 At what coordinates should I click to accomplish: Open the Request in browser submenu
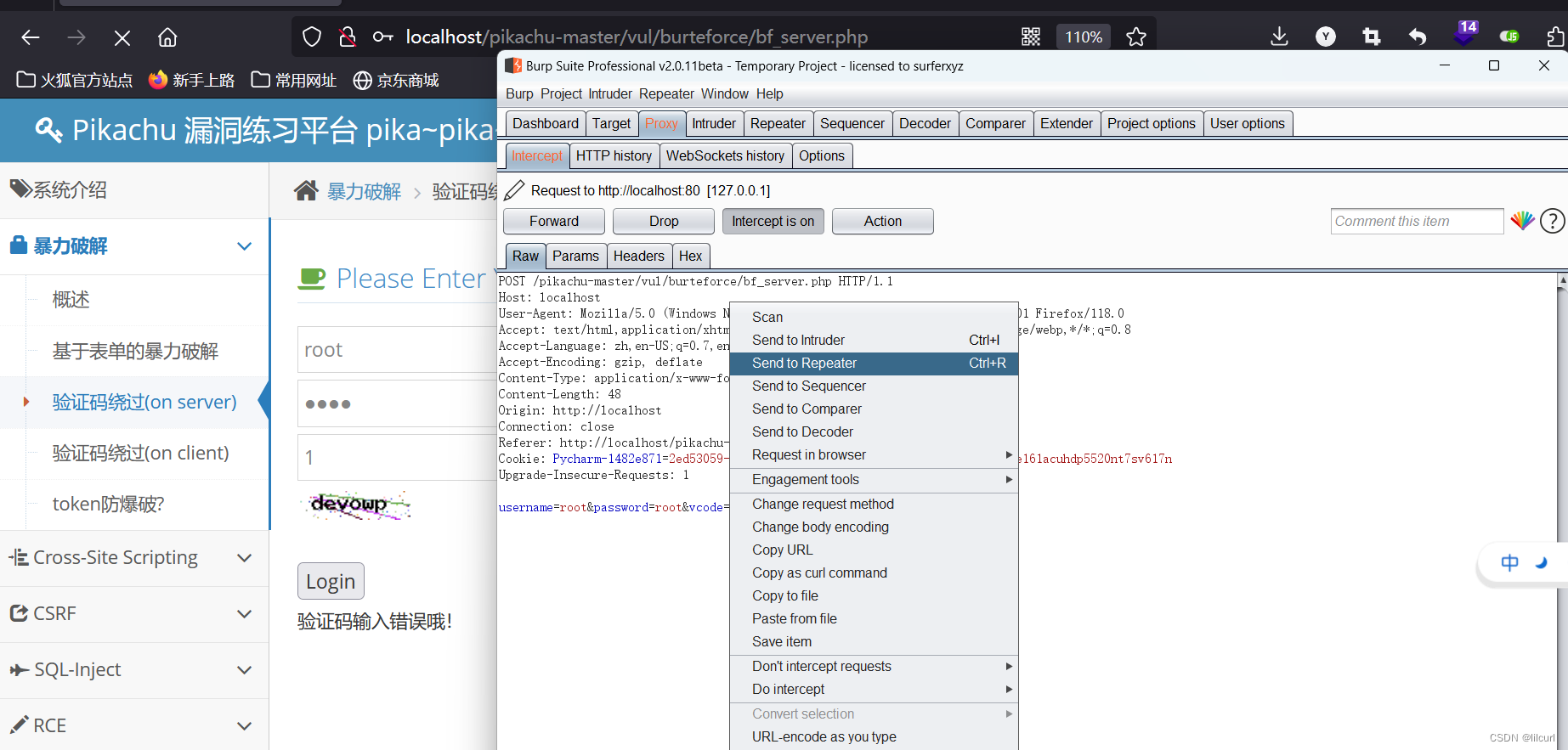[874, 454]
